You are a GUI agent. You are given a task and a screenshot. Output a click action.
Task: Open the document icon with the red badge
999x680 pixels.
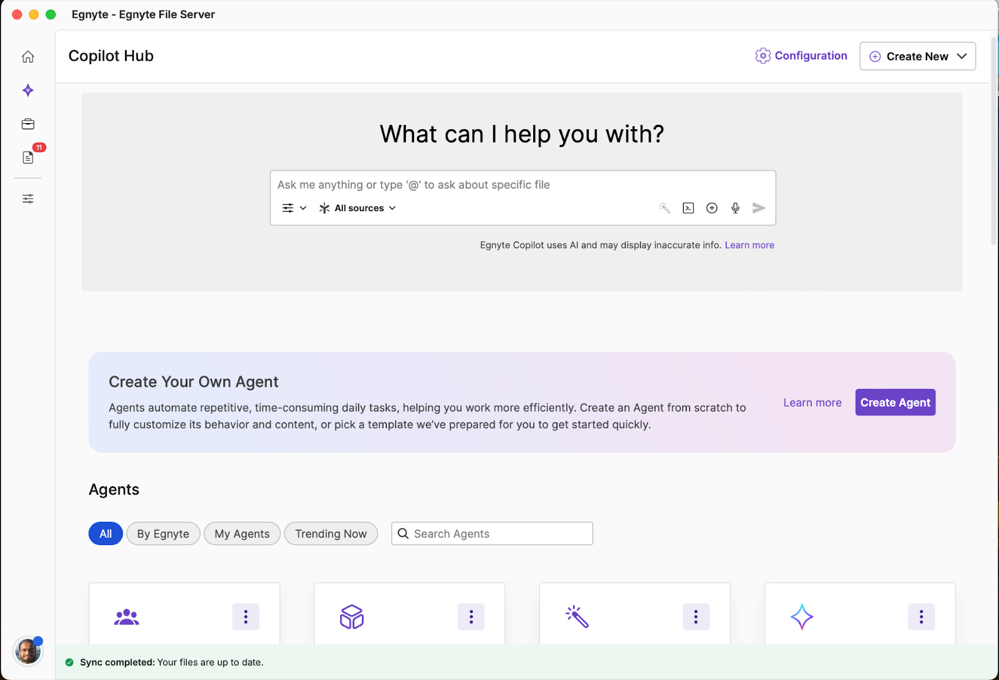27,157
